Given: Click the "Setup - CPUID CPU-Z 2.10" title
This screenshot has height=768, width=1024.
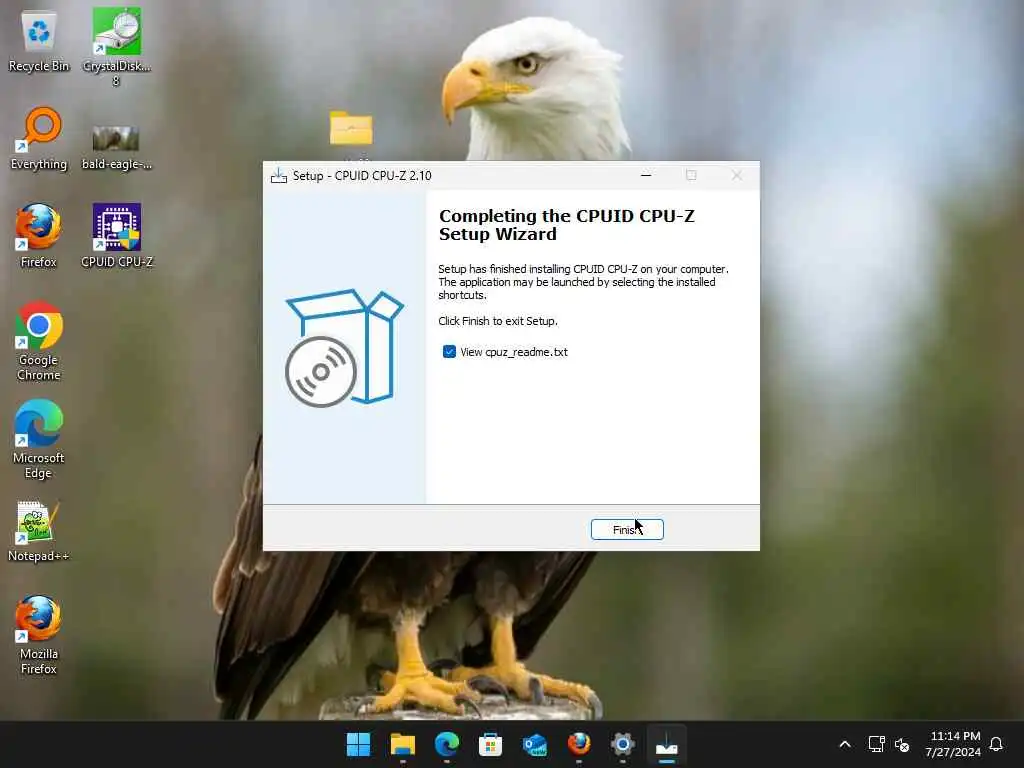Looking at the screenshot, I should click(x=362, y=176).
